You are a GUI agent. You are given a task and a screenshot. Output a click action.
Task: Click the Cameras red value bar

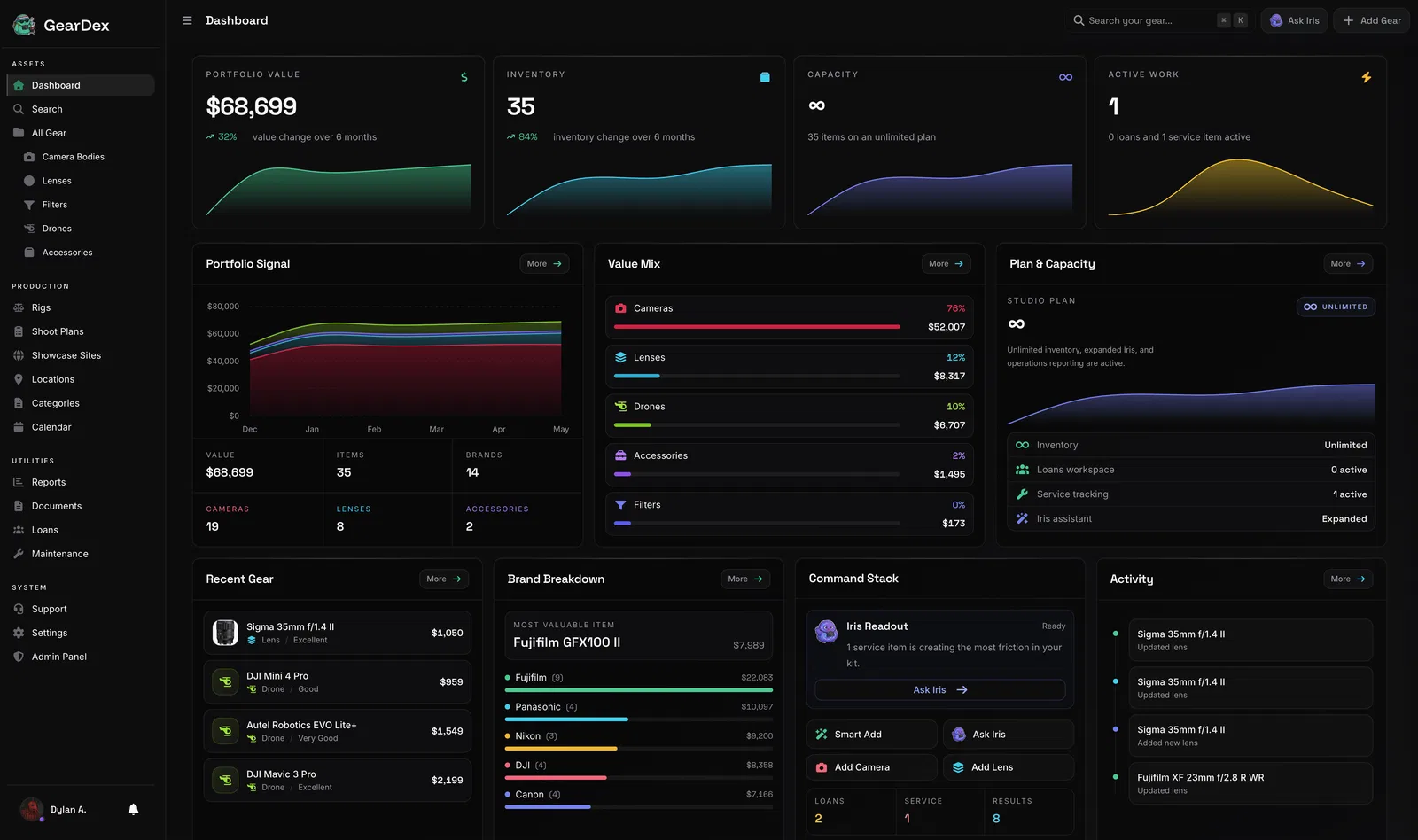coord(757,327)
